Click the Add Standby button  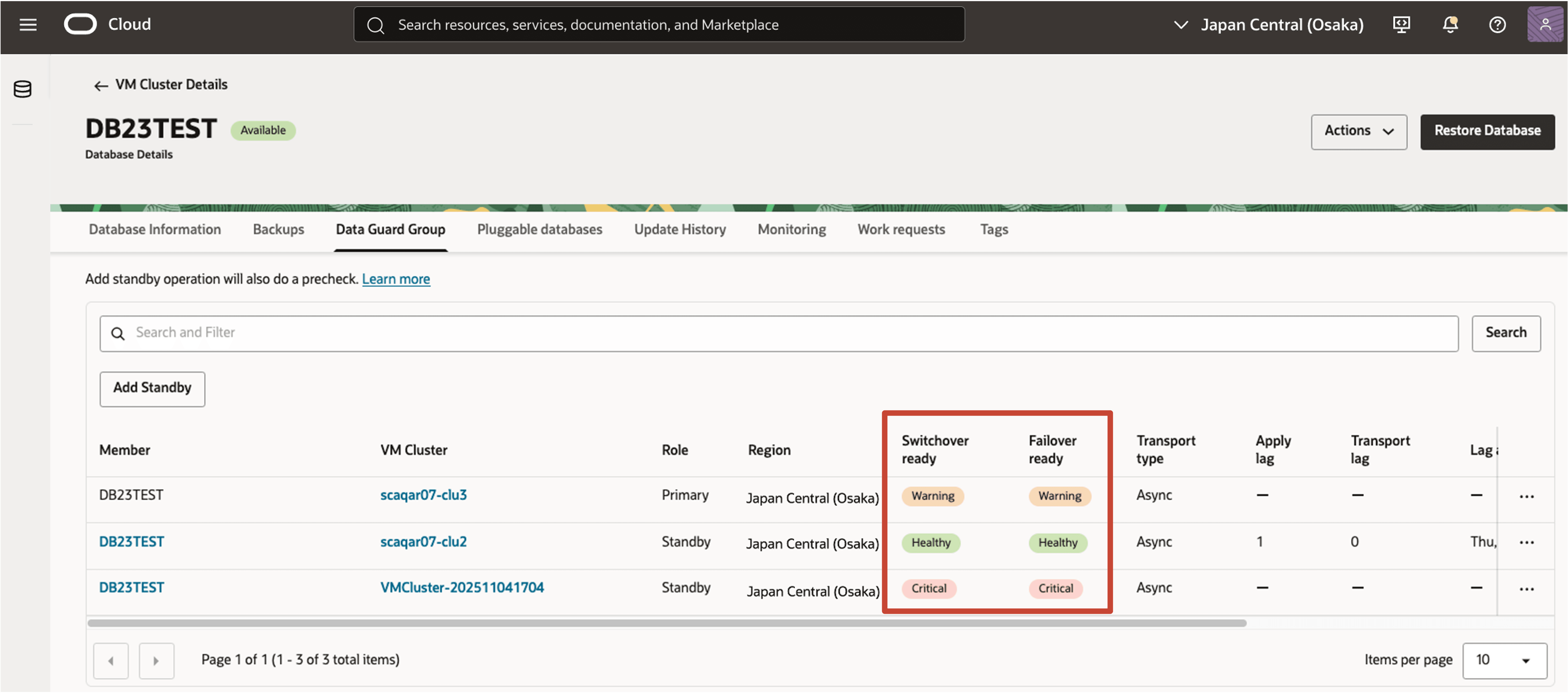152,388
